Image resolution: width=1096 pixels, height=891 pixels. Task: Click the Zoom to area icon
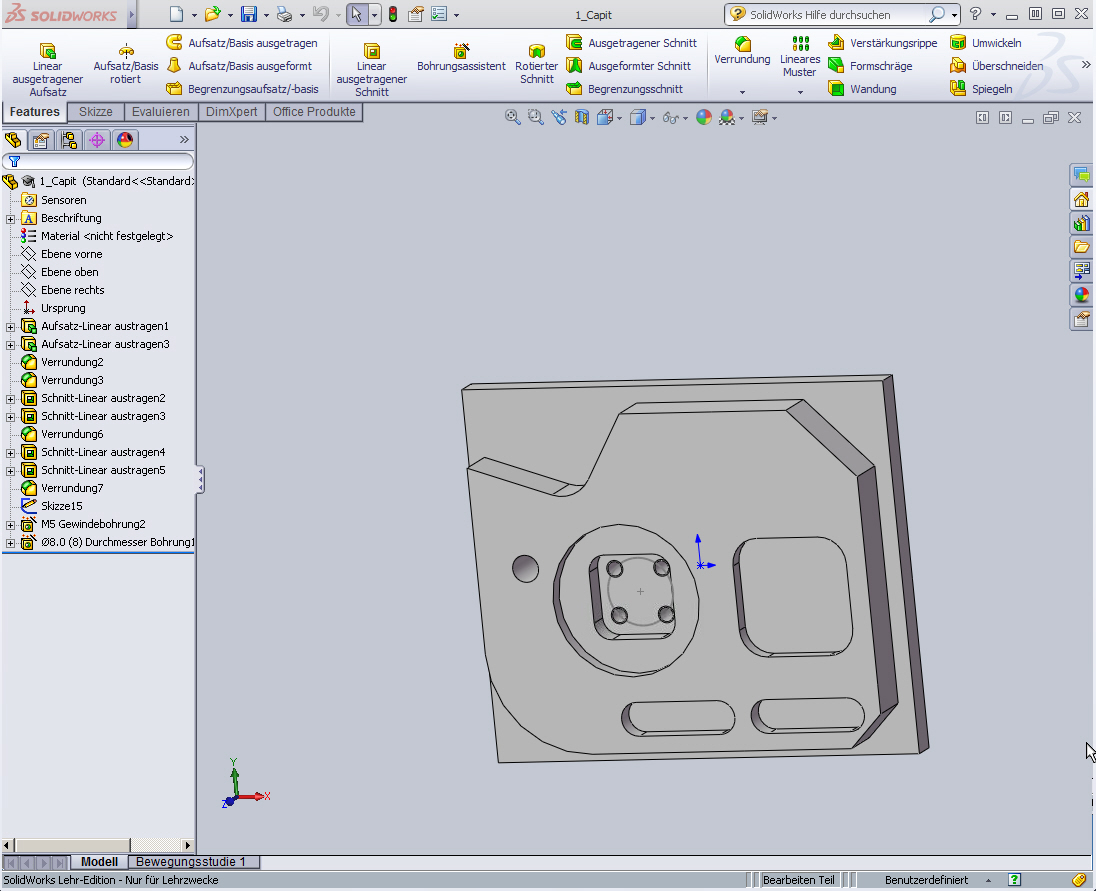(535, 117)
